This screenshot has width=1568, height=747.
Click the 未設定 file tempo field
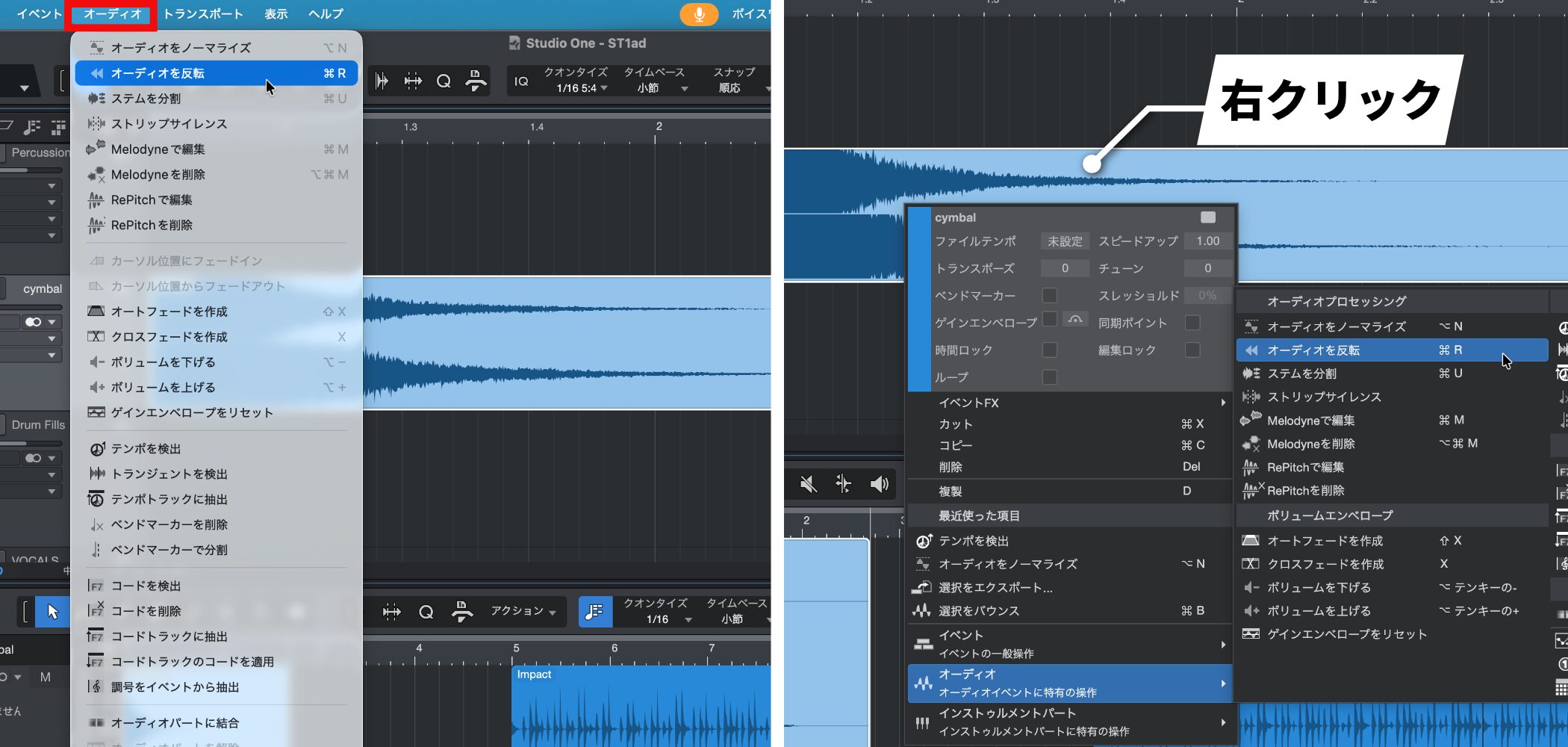1064,241
